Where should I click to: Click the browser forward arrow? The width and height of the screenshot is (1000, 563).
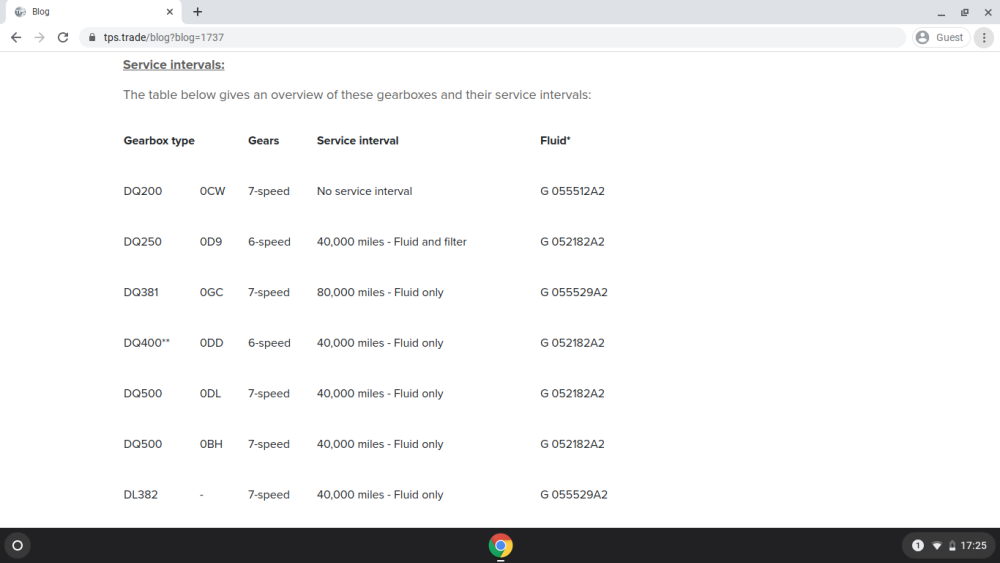coord(40,37)
